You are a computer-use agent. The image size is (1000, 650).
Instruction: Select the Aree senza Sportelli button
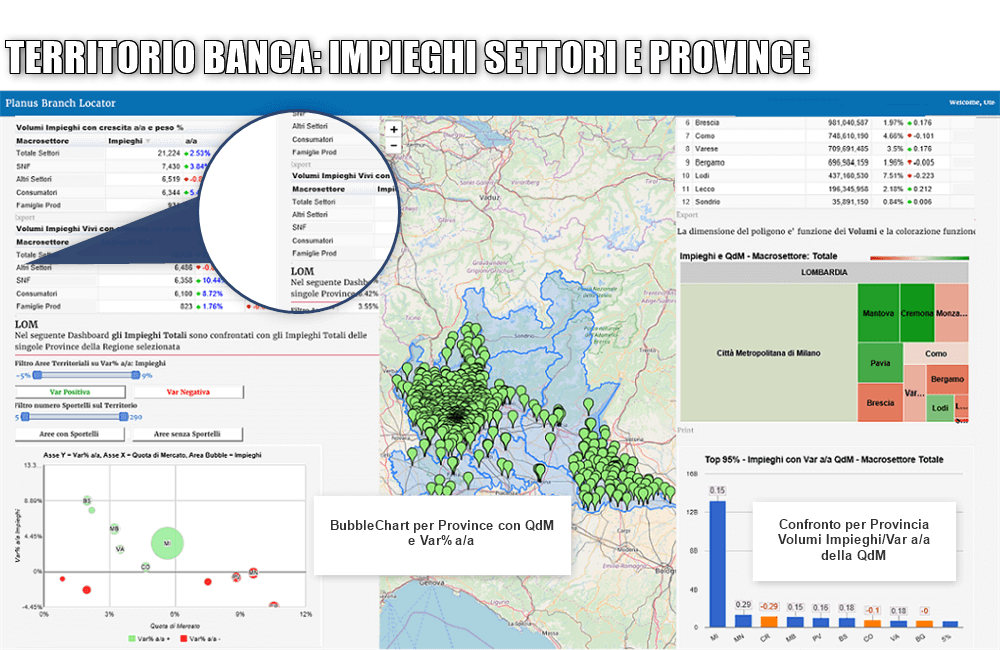[x=188, y=434]
